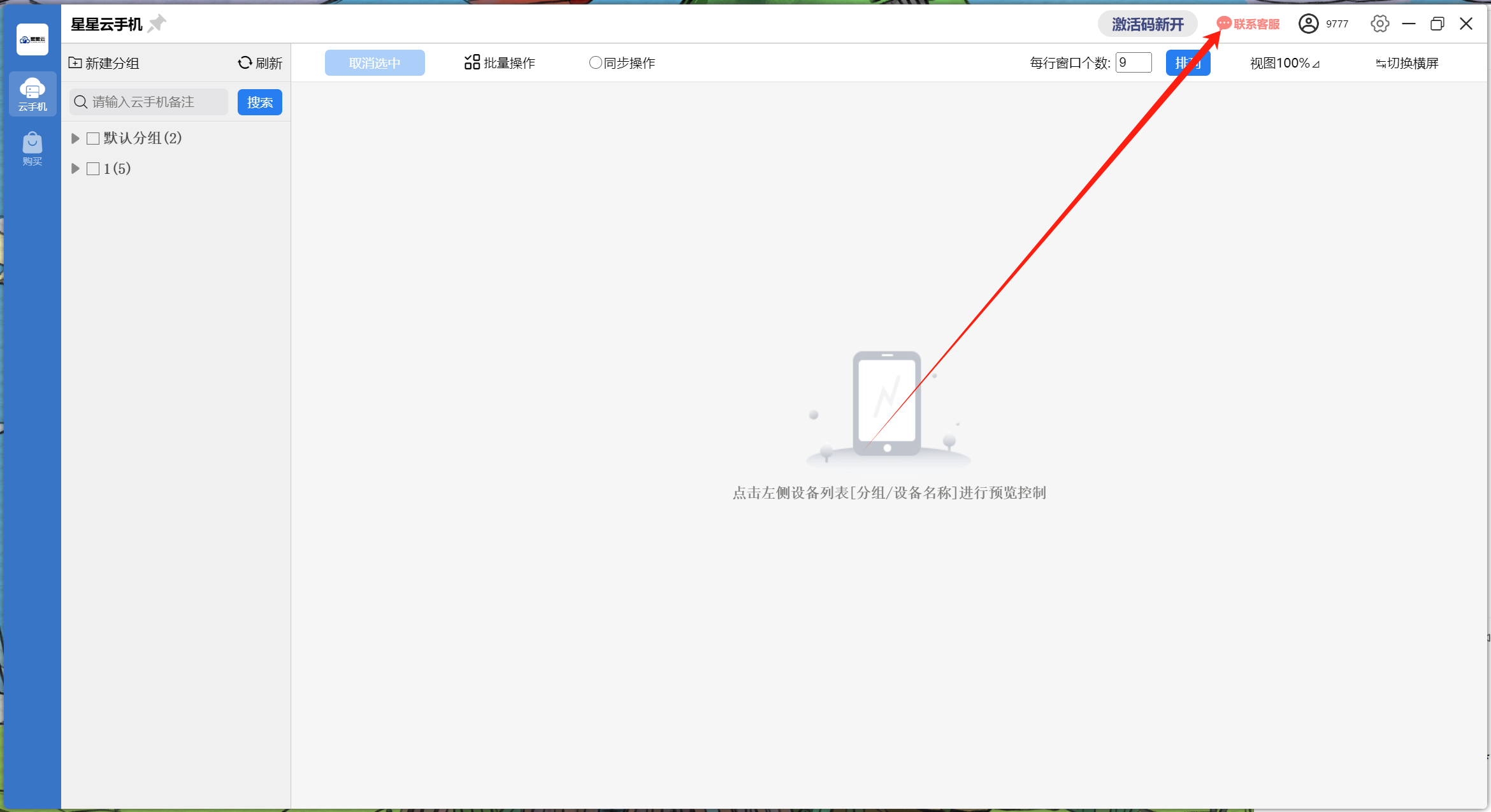Check the group 1 (5) checkbox

pyautogui.click(x=93, y=169)
